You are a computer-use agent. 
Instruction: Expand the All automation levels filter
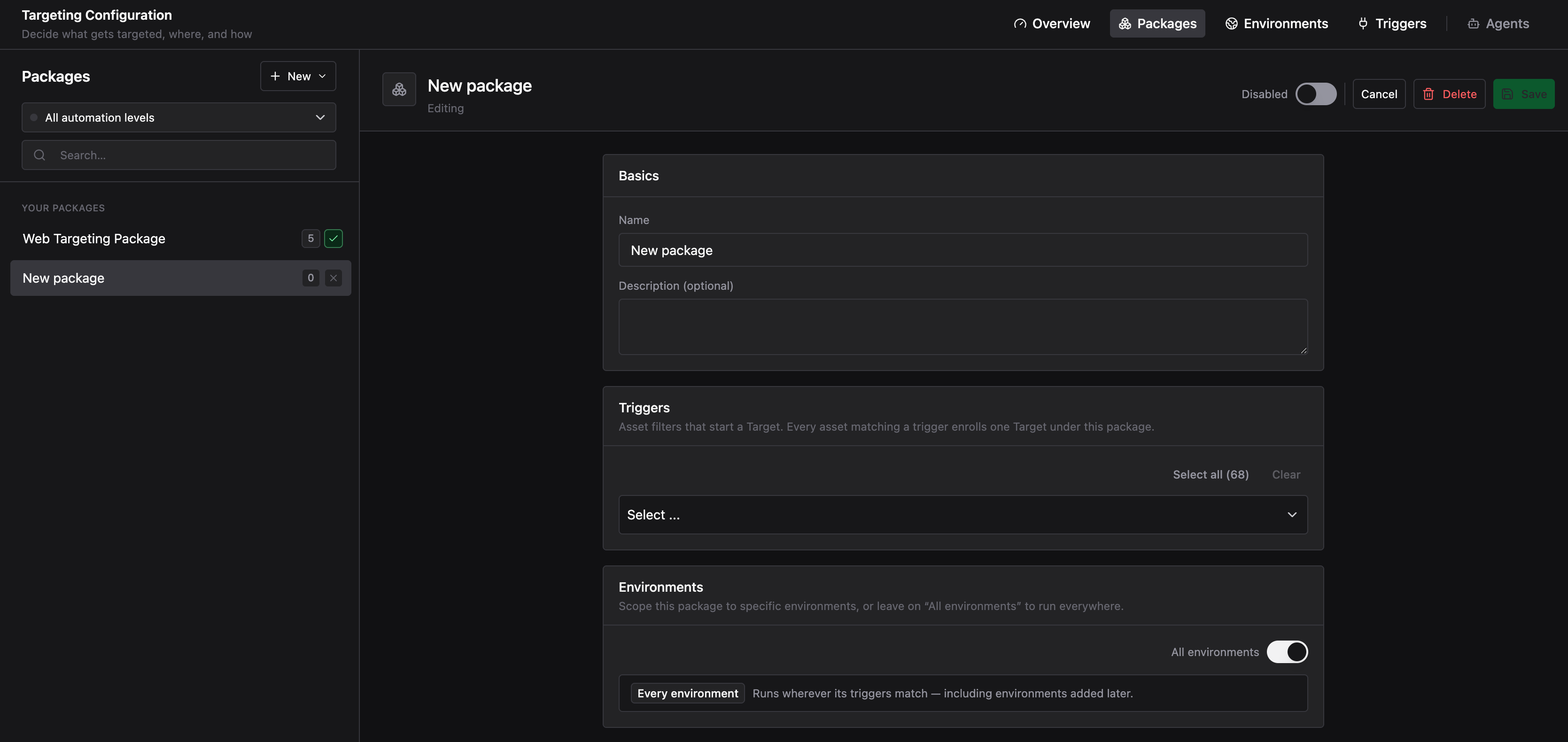(x=179, y=117)
